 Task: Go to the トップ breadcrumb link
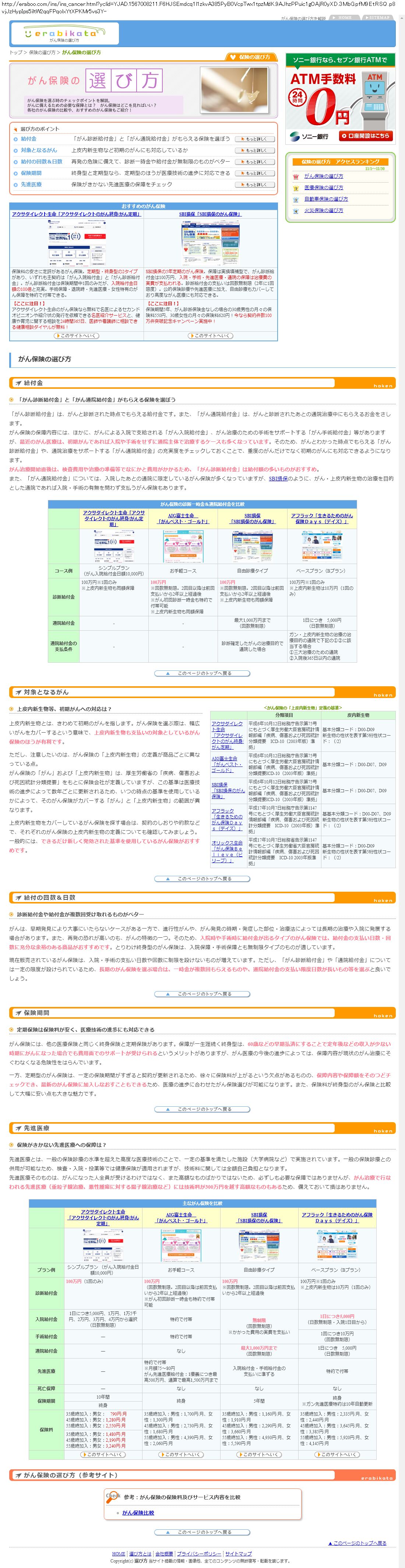point(15,53)
